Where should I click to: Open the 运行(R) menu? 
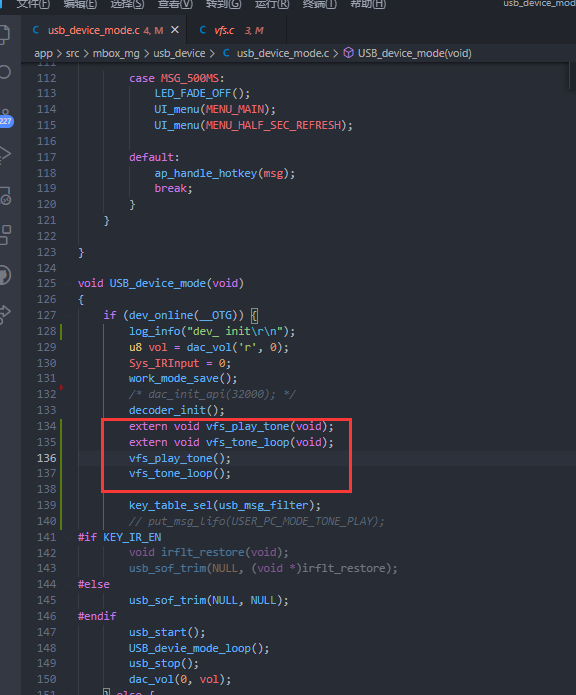pyautogui.click(x=272, y=4)
